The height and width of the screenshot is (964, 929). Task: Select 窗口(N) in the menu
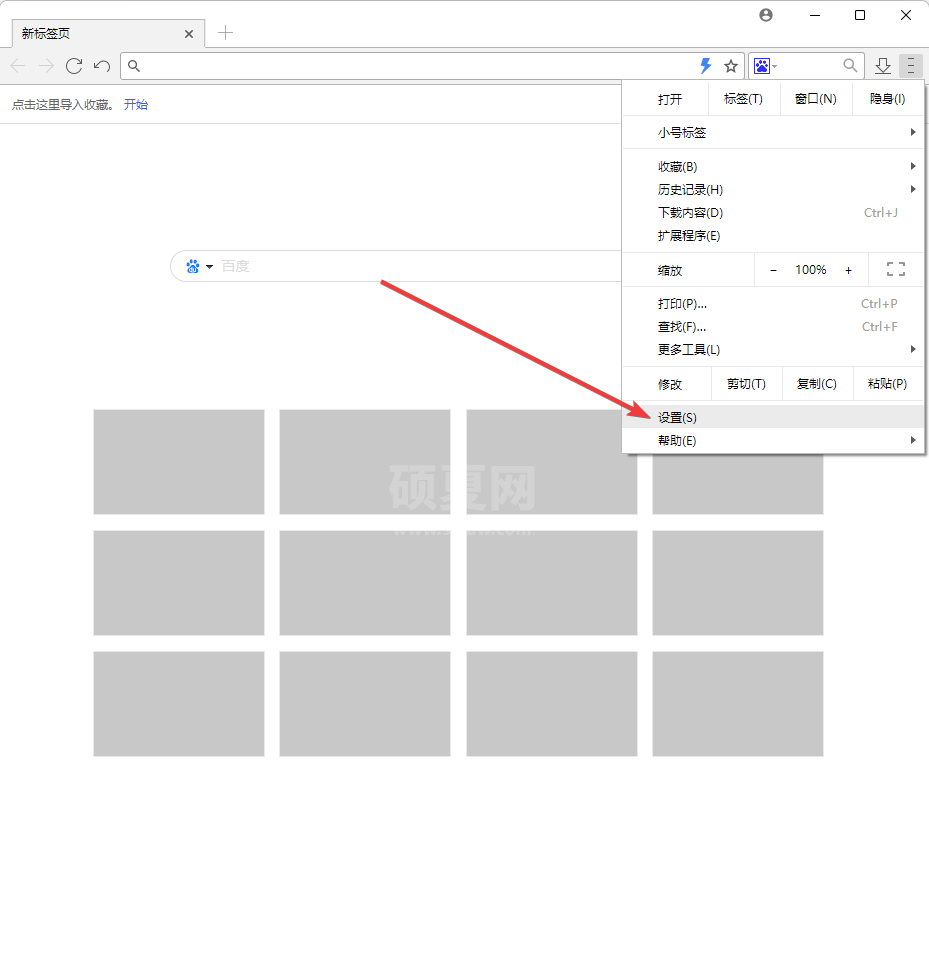click(815, 99)
